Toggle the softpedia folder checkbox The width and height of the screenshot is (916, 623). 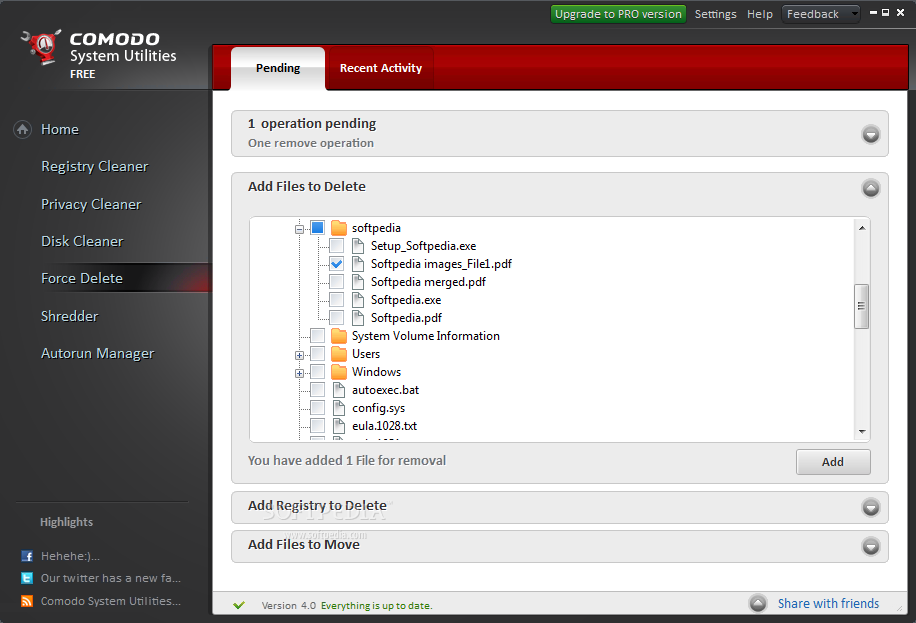click(x=317, y=227)
